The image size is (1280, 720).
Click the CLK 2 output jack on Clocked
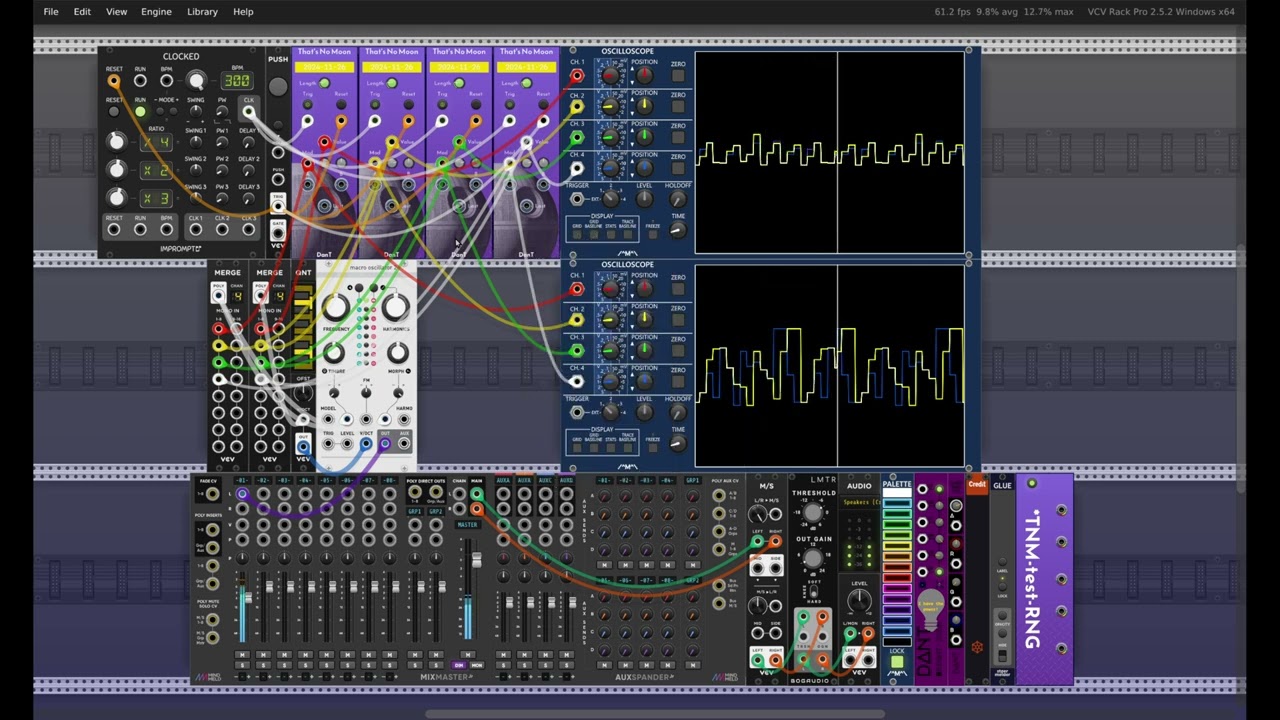(222, 230)
